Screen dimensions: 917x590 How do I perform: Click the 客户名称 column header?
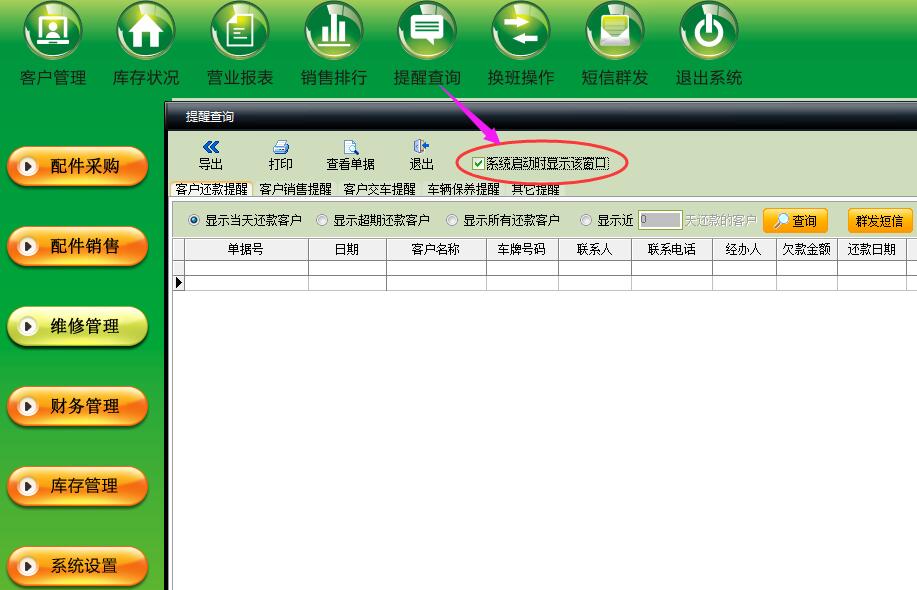click(x=436, y=249)
